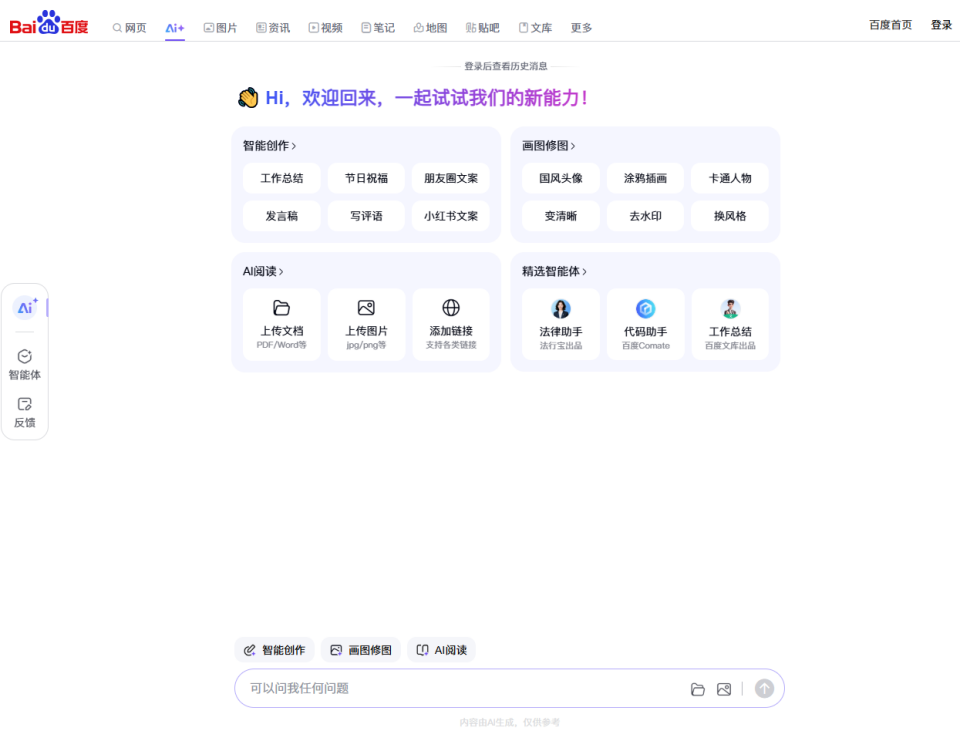Image resolution: width=960 pixels, height=731 pixels.
Task: Choose the 发言稿 prompt
Action: pyautogui.click(x=282, y=216)
